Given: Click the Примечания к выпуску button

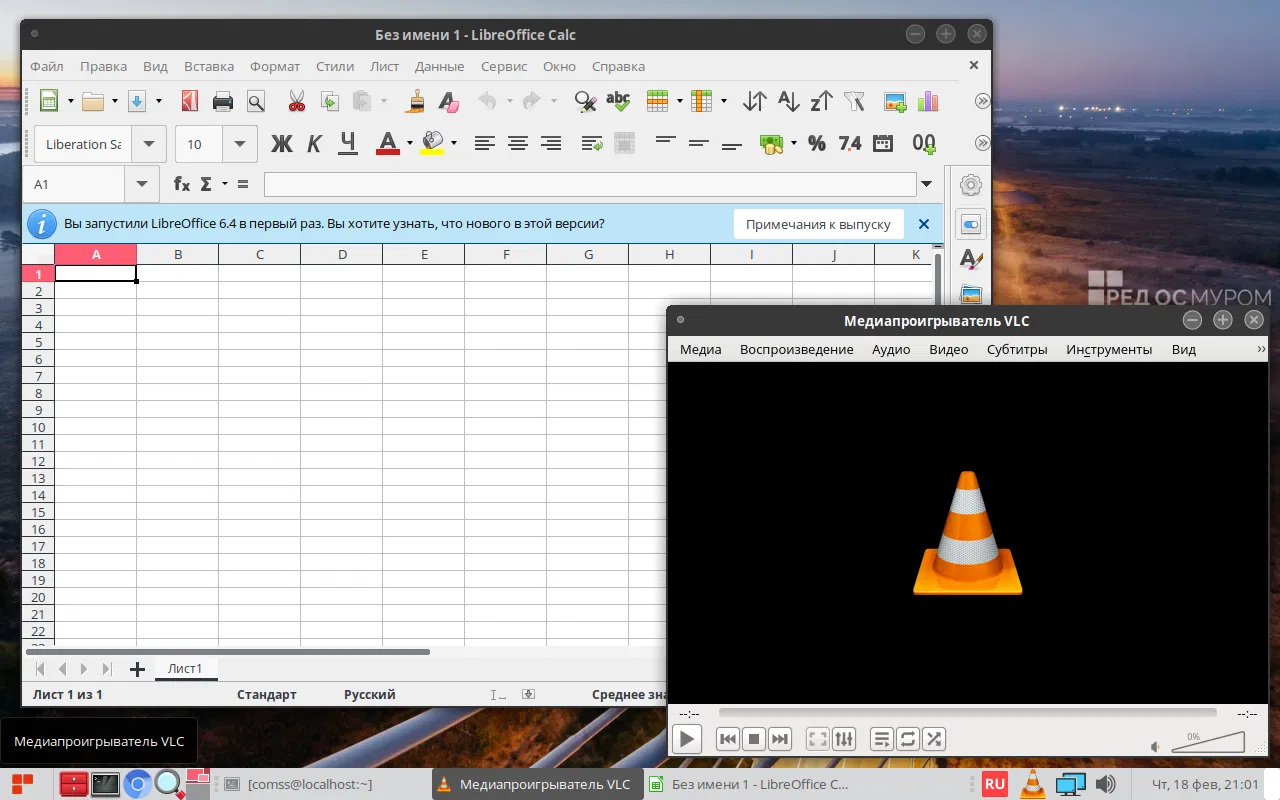Looking at the screenshot, I should 818,224.
